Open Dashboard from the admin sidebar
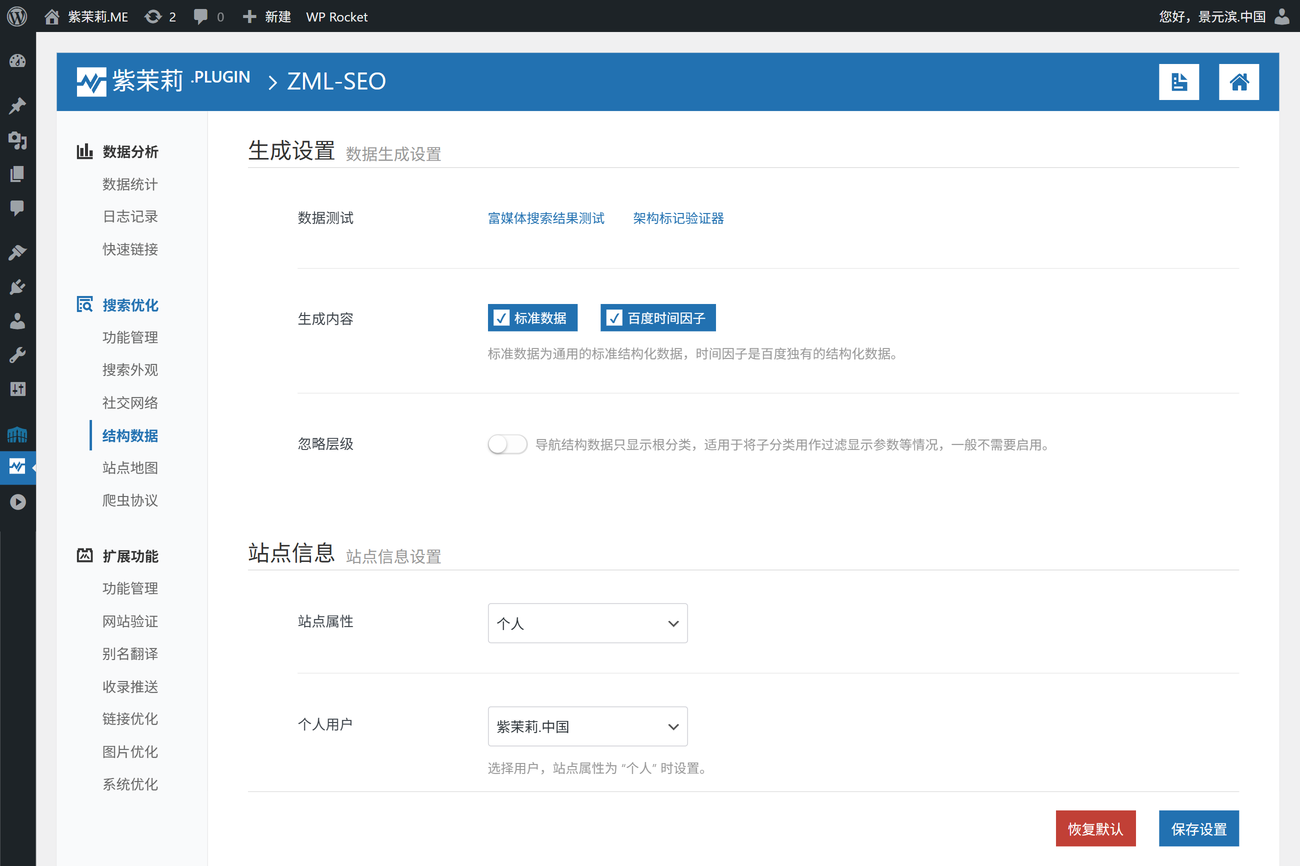1300x866 pixels. click(x=17, y=61)
